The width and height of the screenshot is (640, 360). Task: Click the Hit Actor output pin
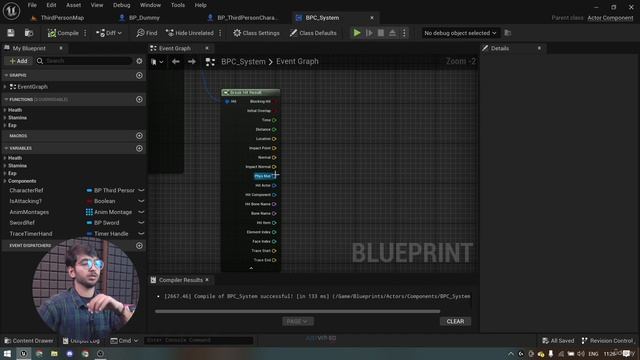(274, 185)
